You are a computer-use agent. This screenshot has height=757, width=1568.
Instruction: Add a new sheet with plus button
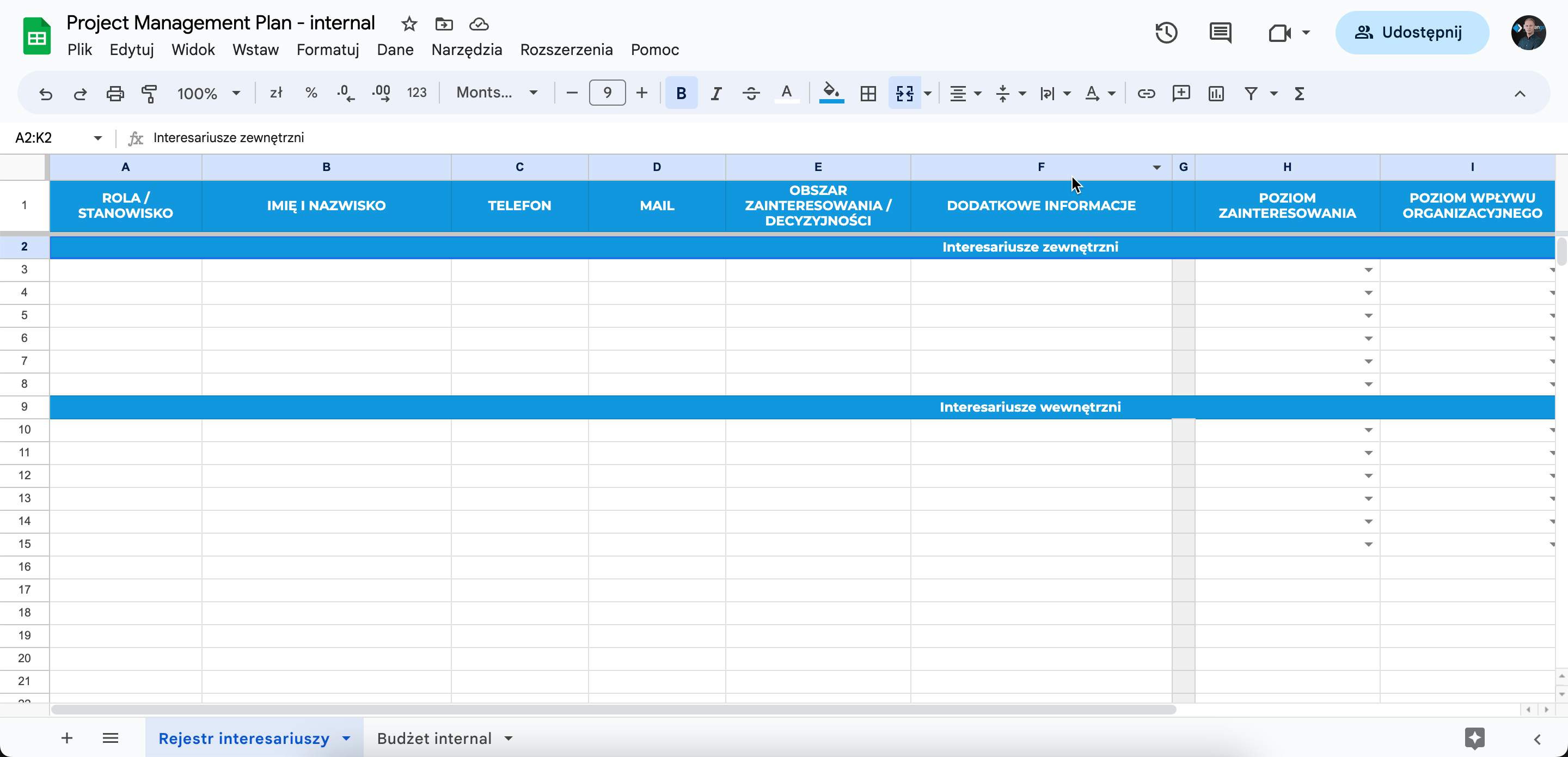[x=67, y=738]
